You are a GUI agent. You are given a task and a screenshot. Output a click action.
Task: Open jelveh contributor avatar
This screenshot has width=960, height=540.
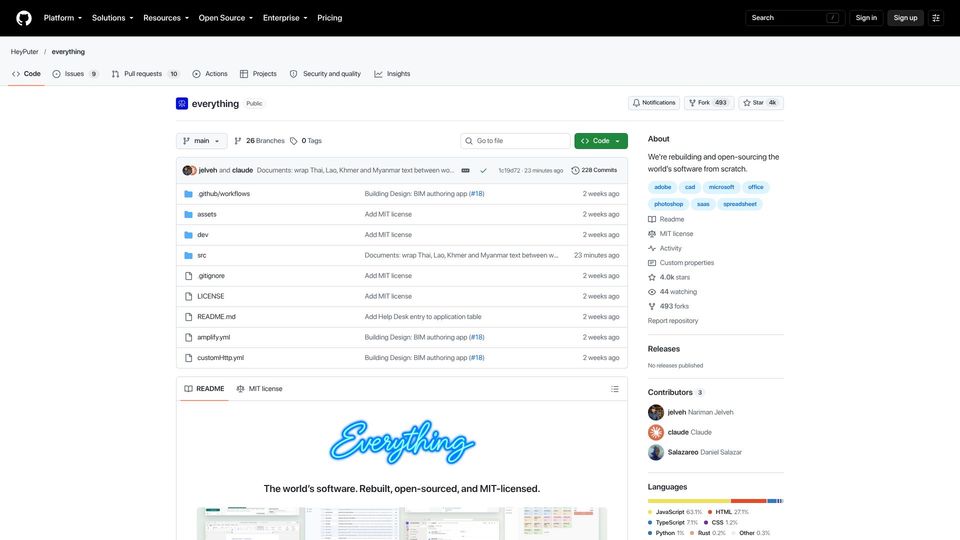656,412
